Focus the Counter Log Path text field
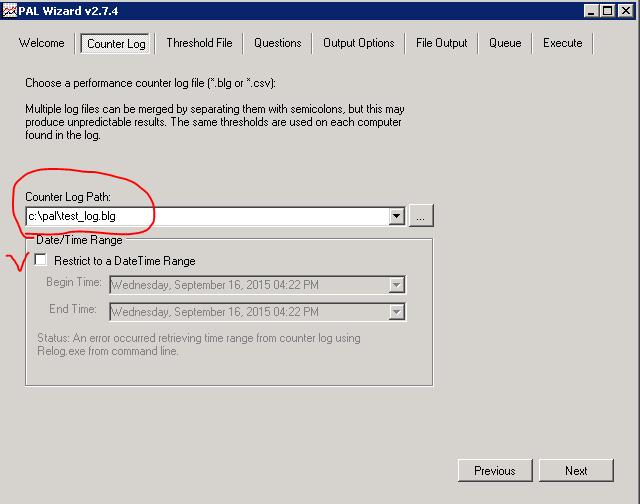 pyautogui.click(x=207, y=216)
